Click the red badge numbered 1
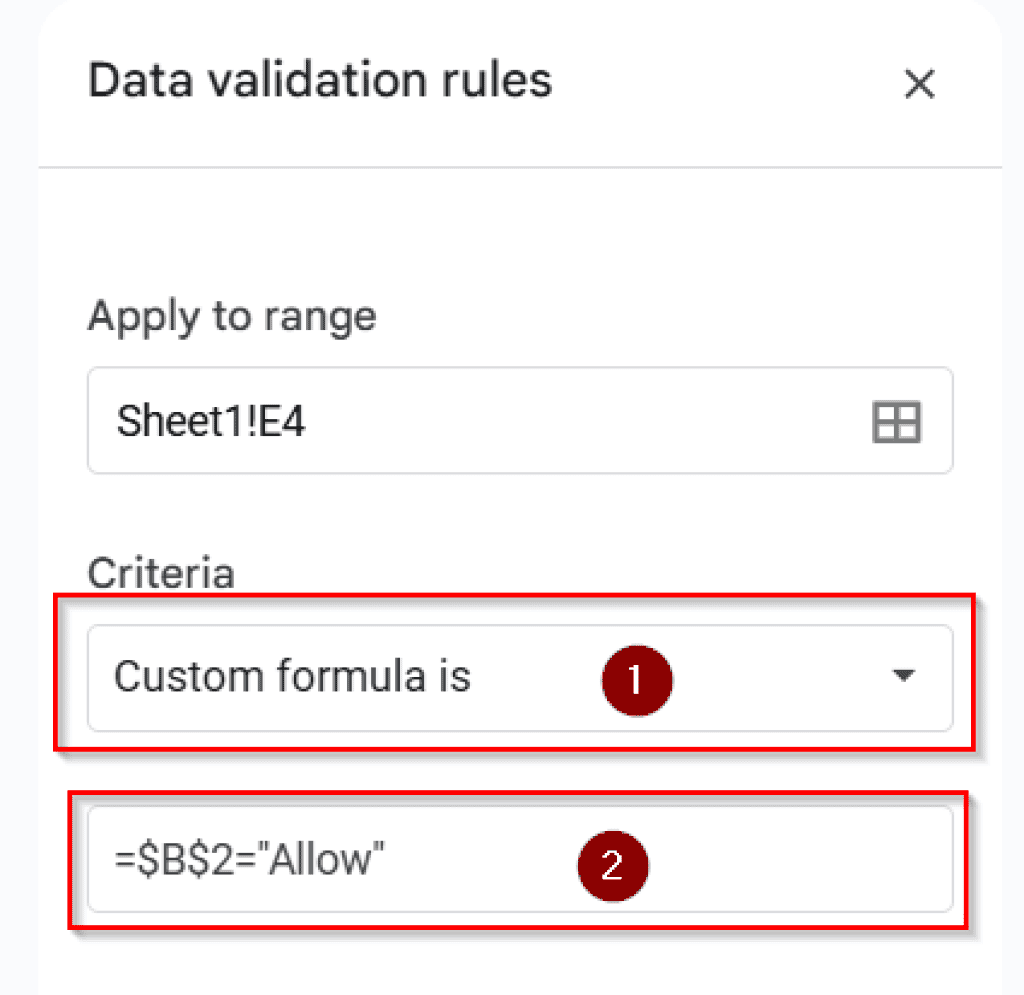The height and width of the screenshot is (995, 1024). point(637,679)
